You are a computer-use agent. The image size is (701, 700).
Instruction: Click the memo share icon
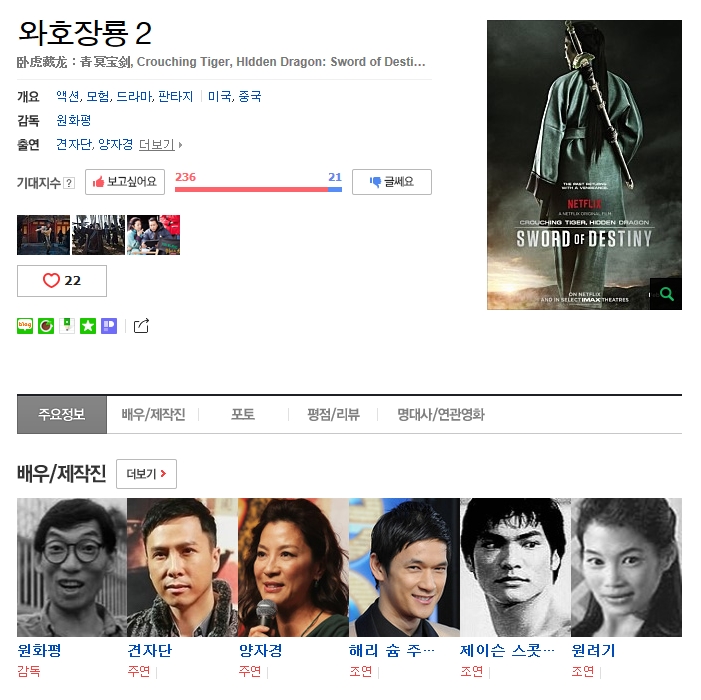pos(67,326)
